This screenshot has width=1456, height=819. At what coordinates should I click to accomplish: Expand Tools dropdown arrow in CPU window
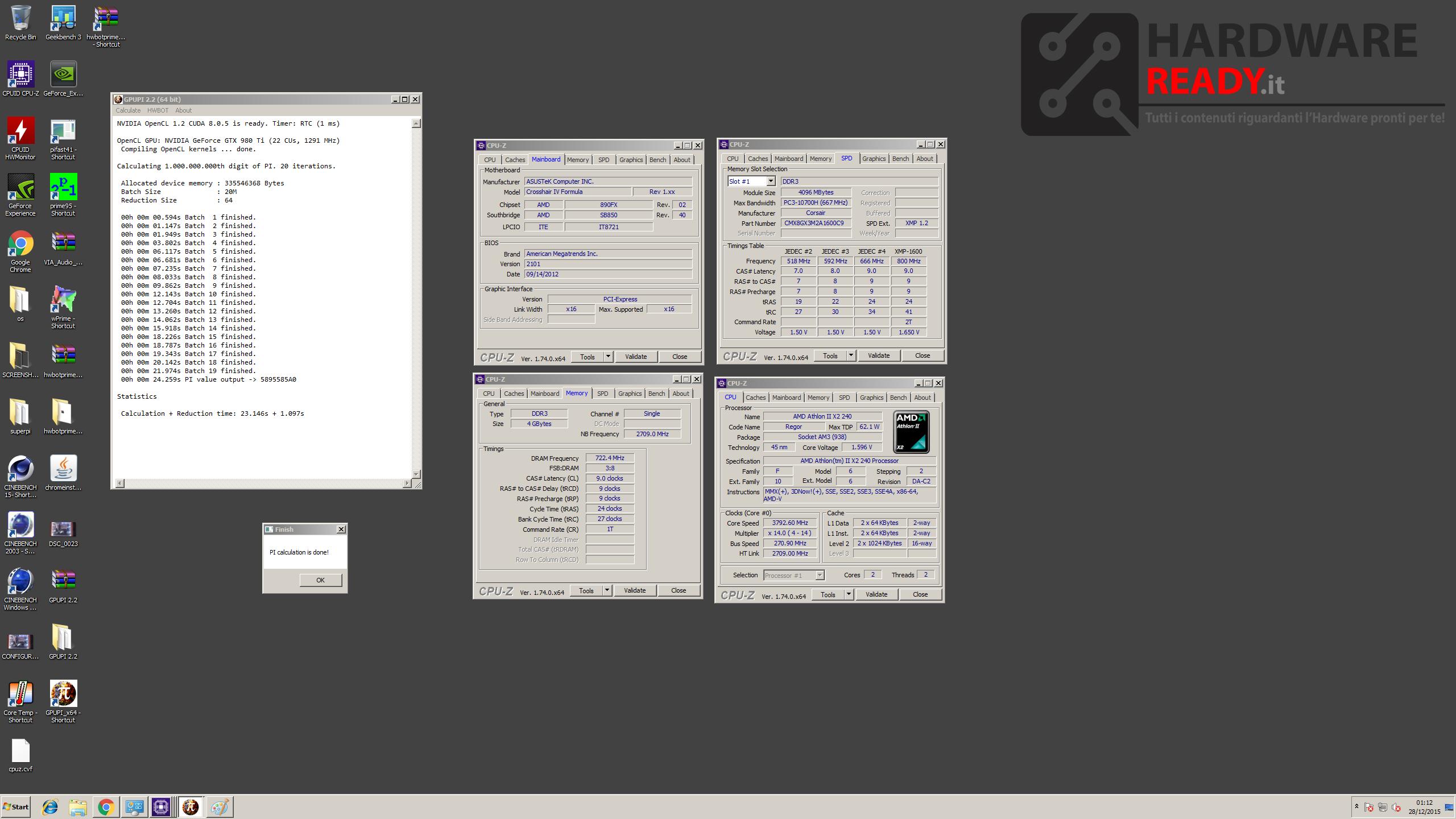[x=849, y=594]
